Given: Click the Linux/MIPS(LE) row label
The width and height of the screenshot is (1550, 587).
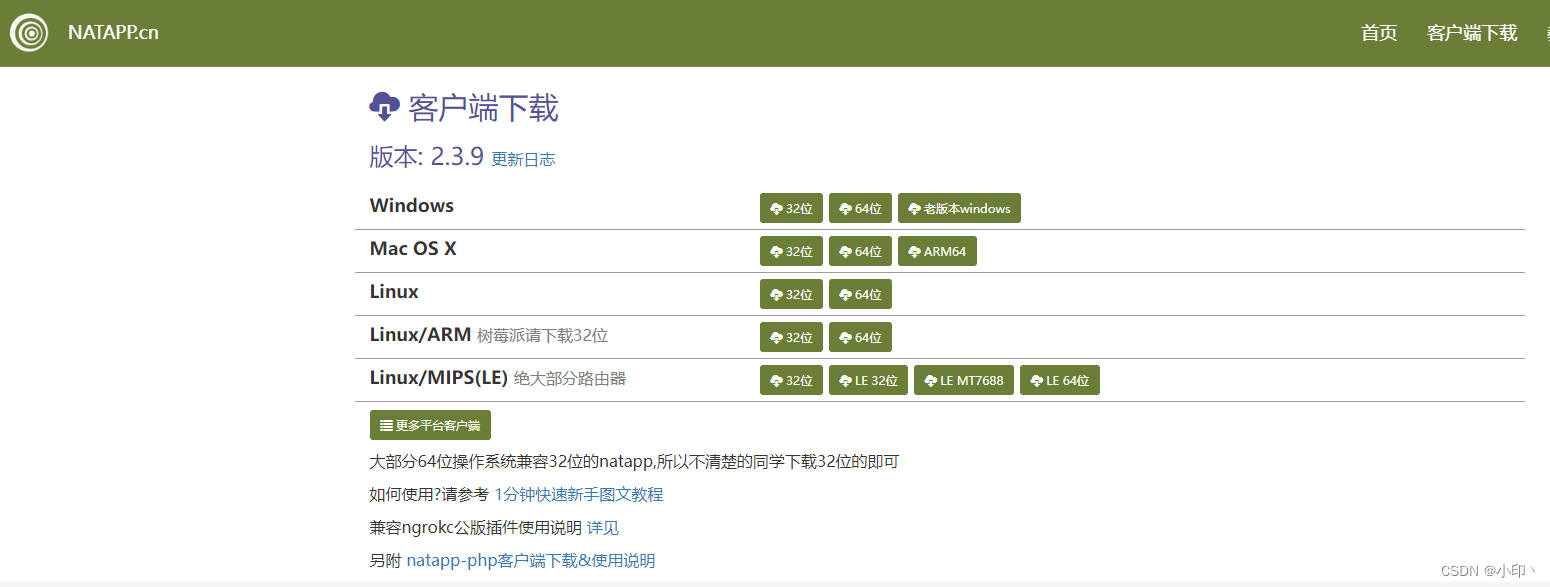Looking at the screenshot, I should [439, 377].
